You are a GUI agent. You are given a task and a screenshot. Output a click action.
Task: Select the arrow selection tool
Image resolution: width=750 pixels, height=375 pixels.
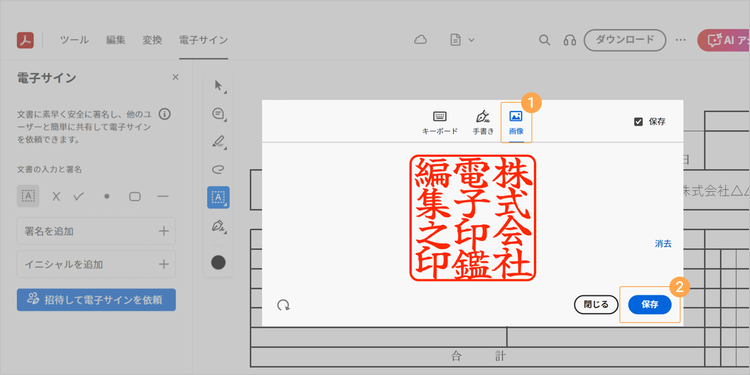coord(218,86)
